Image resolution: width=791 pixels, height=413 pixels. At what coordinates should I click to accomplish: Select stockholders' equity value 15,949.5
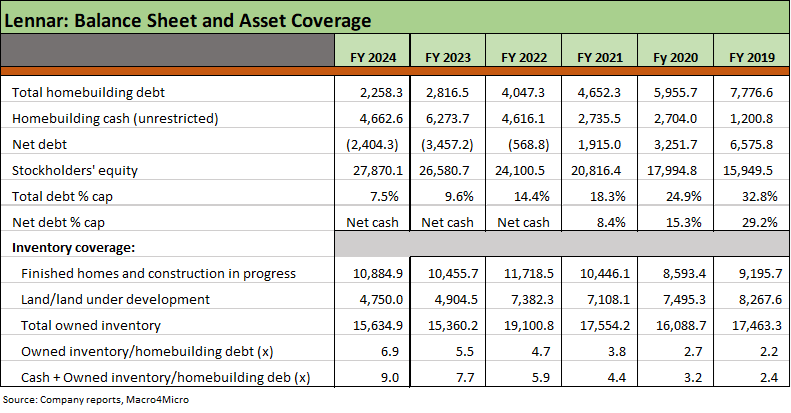pyautogui.click(x=748, y=171)
